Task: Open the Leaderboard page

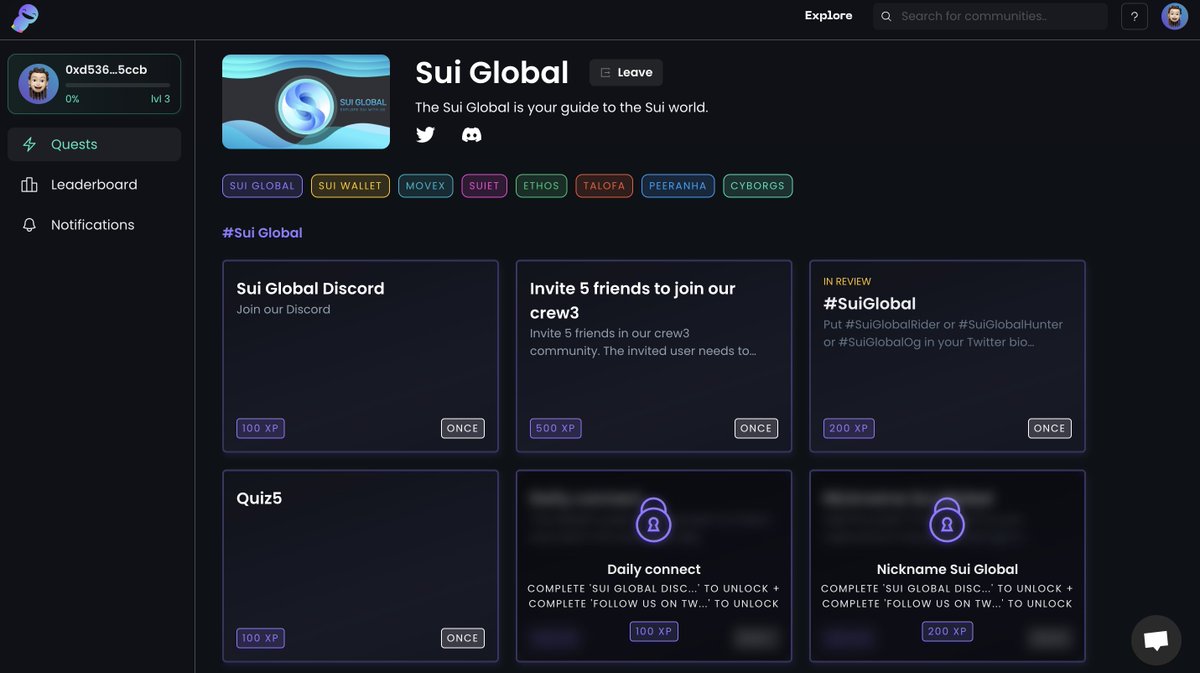Action: coord(94,185)
